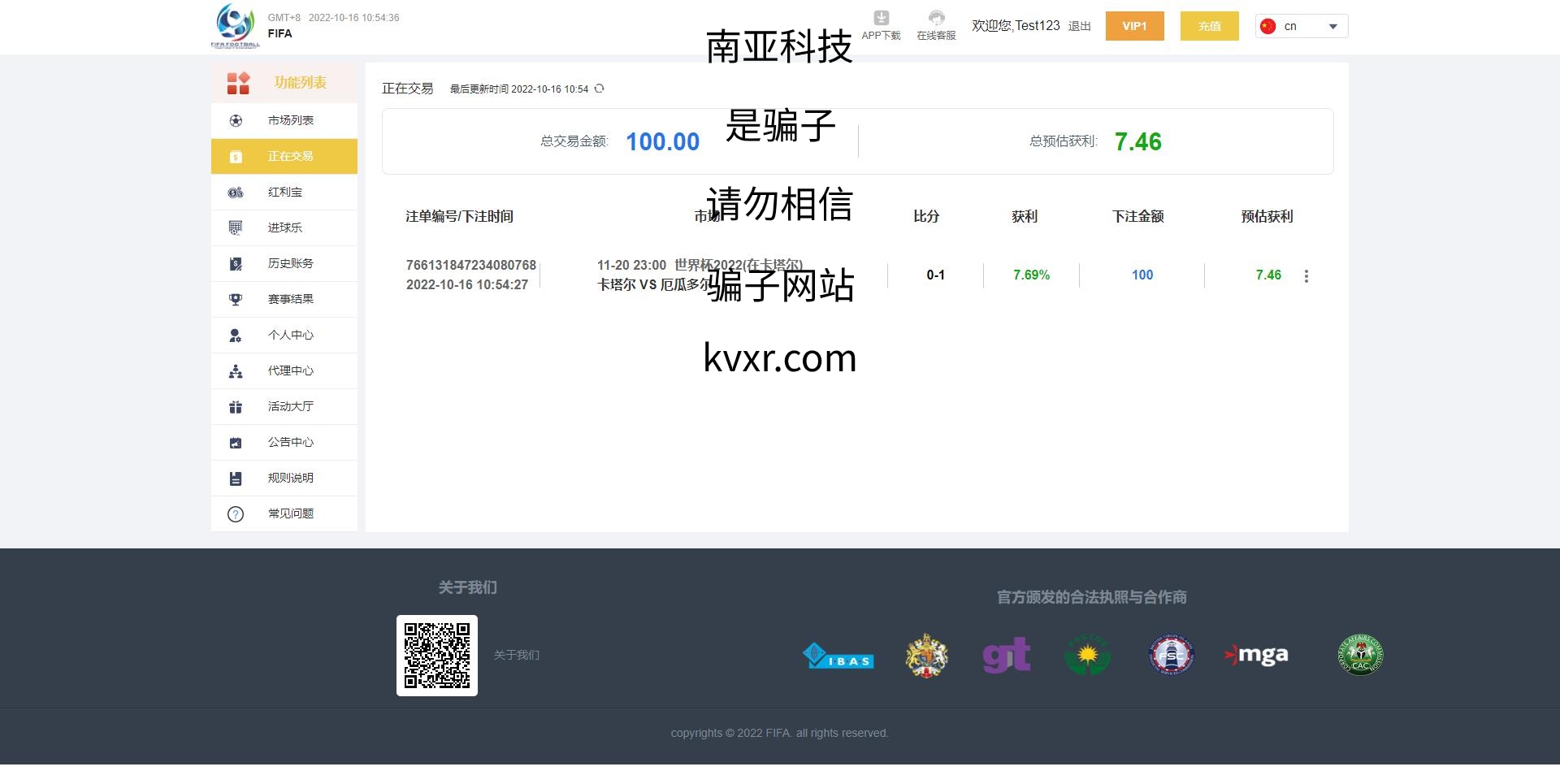Viewport: 1560px width, 784px height.
Task: Click the 充值 recharge button
Action: coord(1209,26)
